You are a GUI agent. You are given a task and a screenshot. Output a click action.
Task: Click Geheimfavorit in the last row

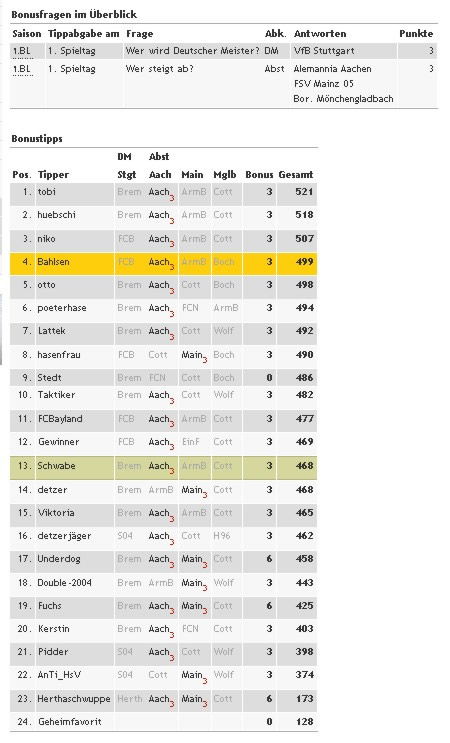[70, 722]
